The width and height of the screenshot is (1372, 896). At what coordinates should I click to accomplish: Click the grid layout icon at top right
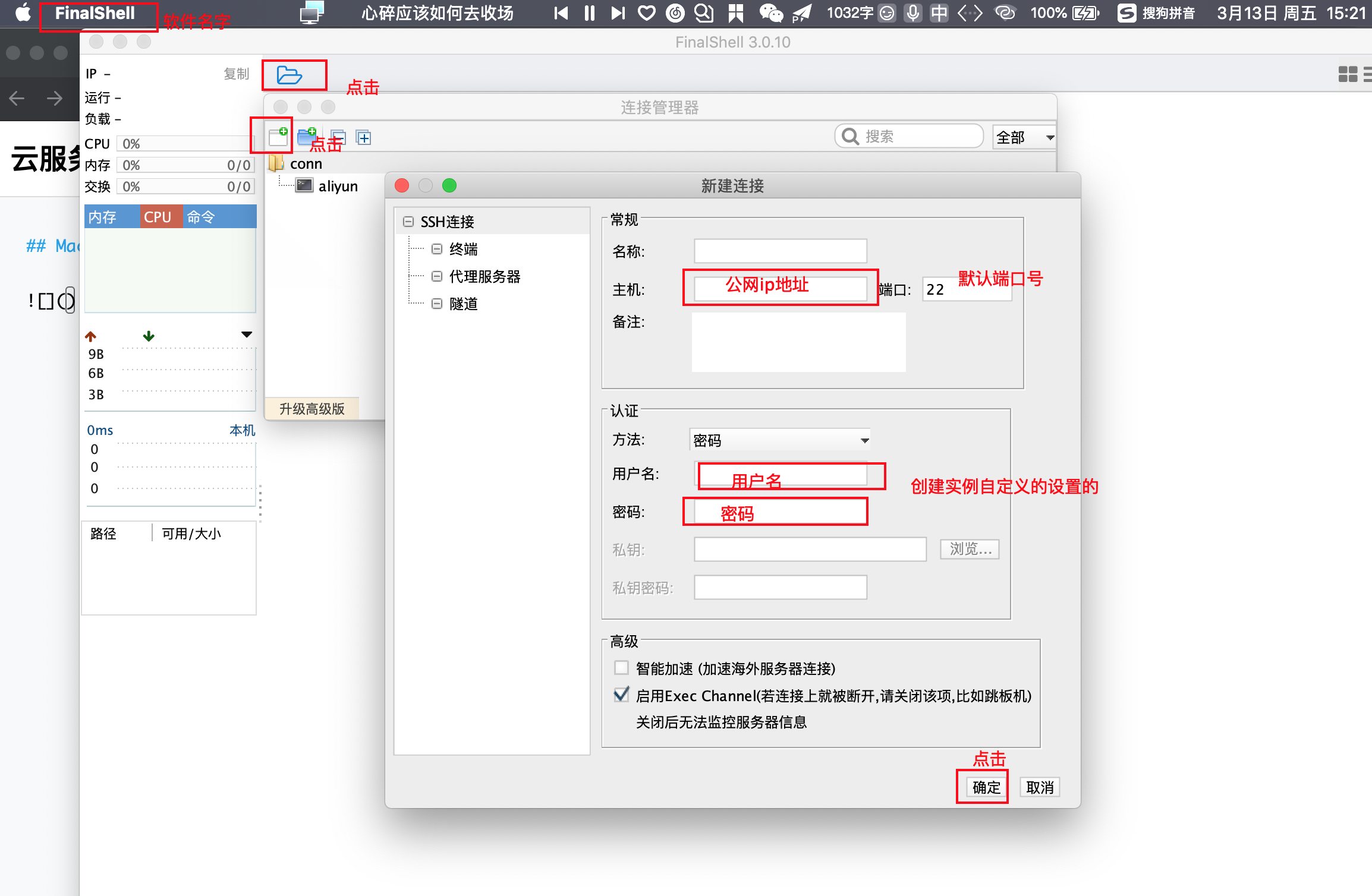[x=1348, y=74]
